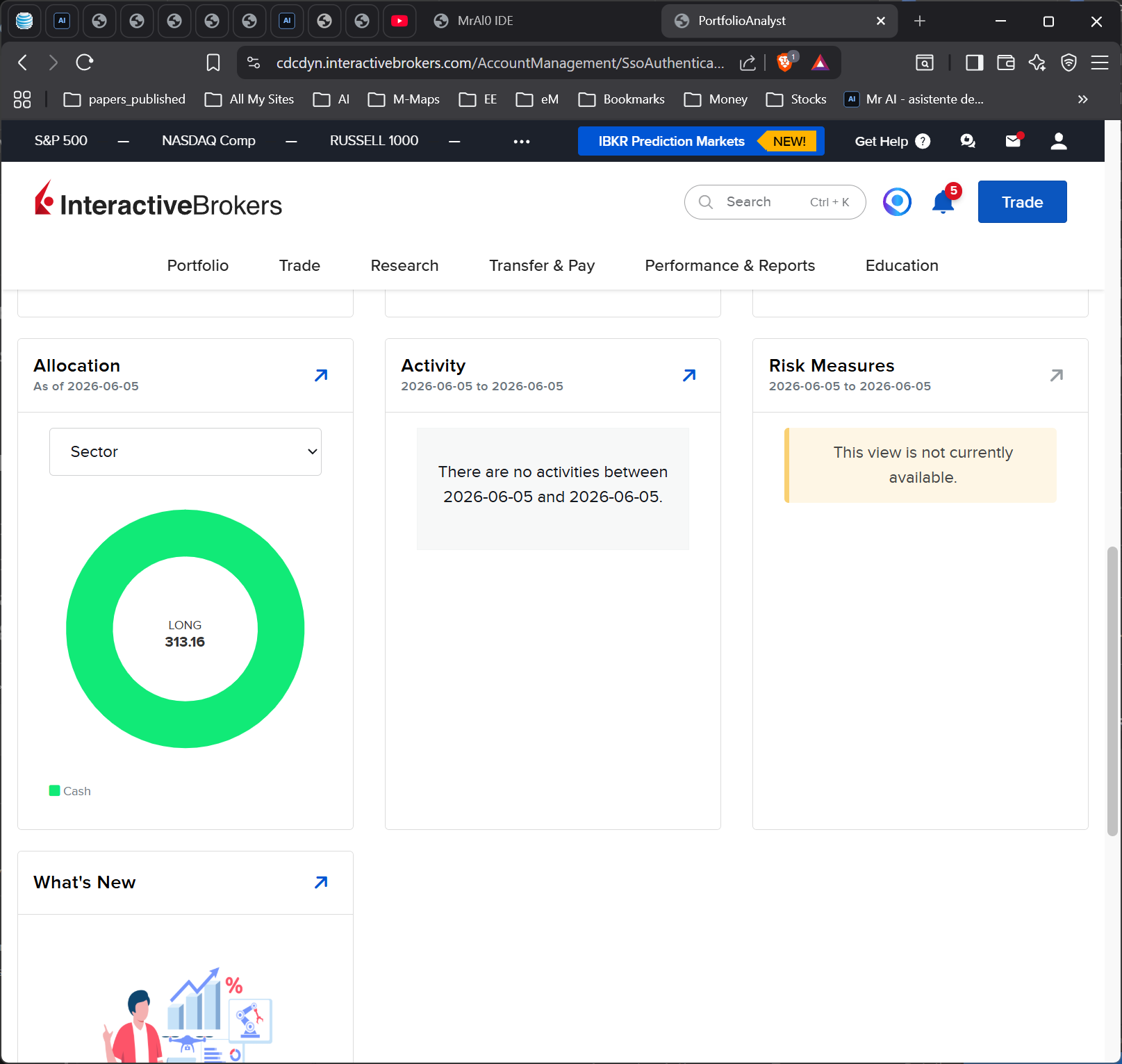Focus the Search input field
The image size is (1122, 1064).
click(775, 202)
